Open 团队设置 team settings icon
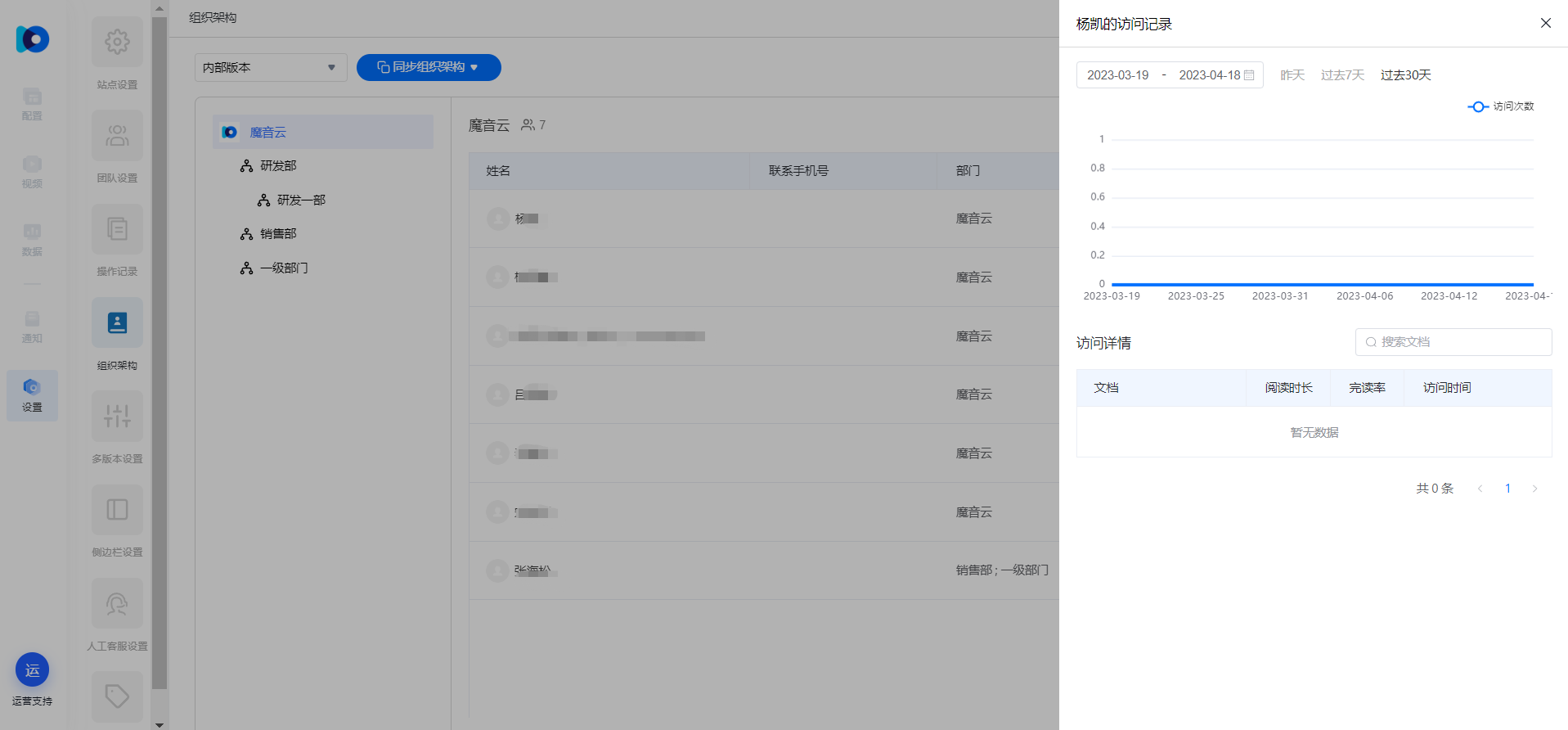 tap(117, 135)
